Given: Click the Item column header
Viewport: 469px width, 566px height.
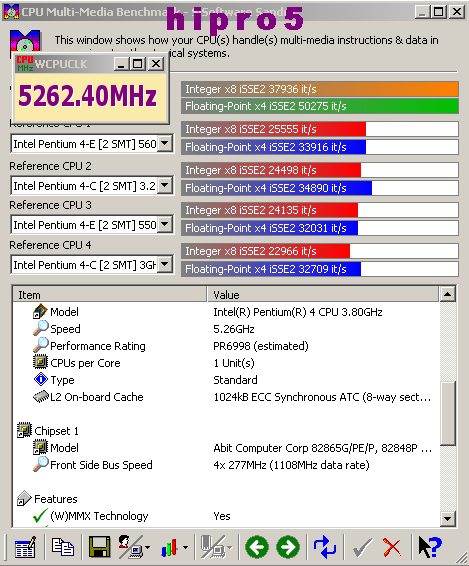Looking at the screenshot, I should tap(110, 295).
